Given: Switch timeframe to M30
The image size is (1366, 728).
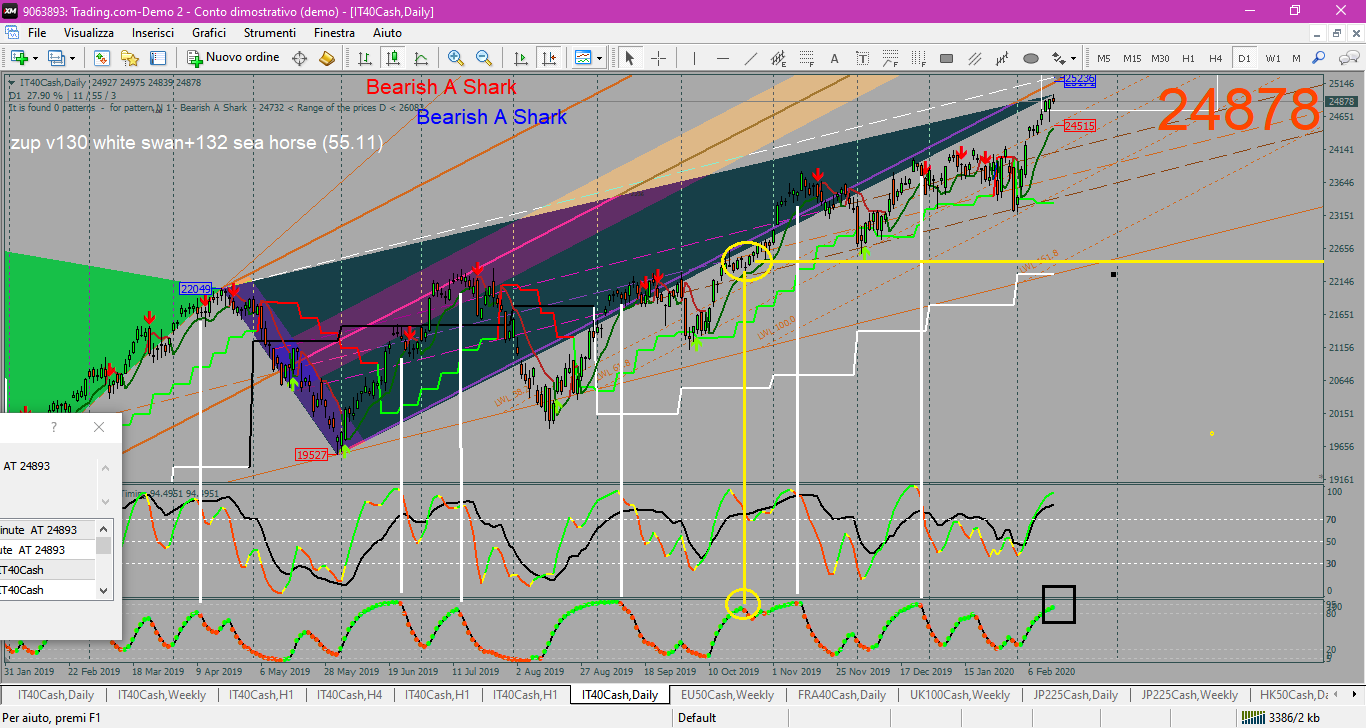Looking at the screenshot, I should 1160,58.
